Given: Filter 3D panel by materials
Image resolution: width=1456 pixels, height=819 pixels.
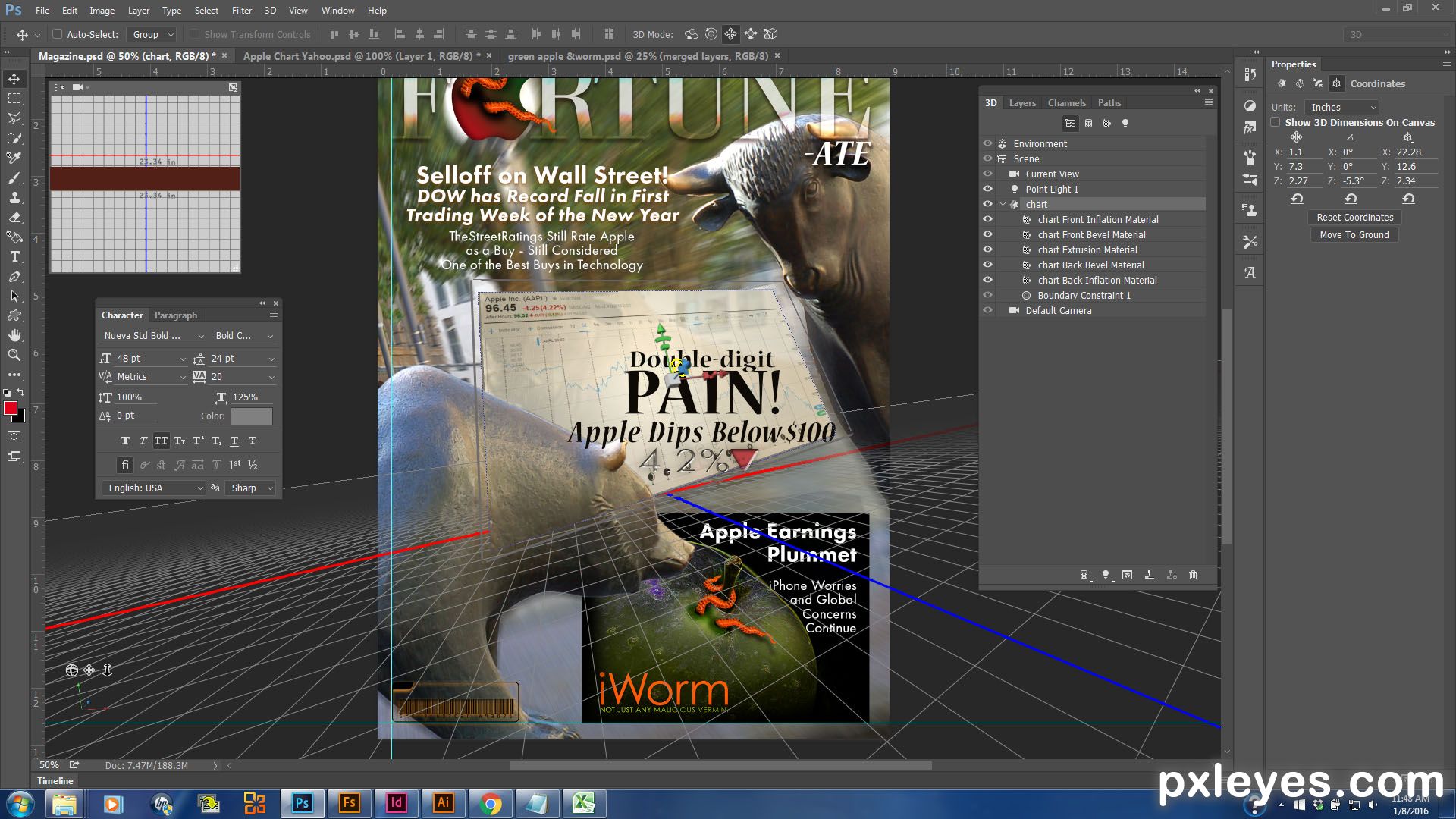Looking at the screenshot, I should pos(1107,124).
